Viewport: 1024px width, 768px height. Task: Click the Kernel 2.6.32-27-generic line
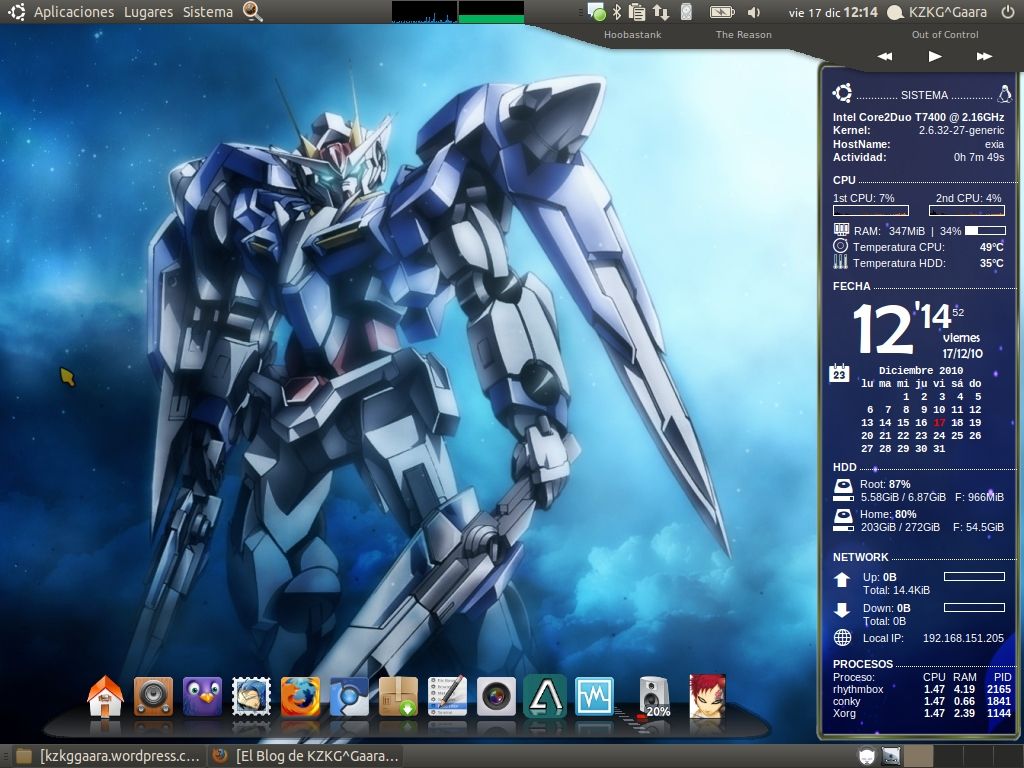click(x=918, y=131)
